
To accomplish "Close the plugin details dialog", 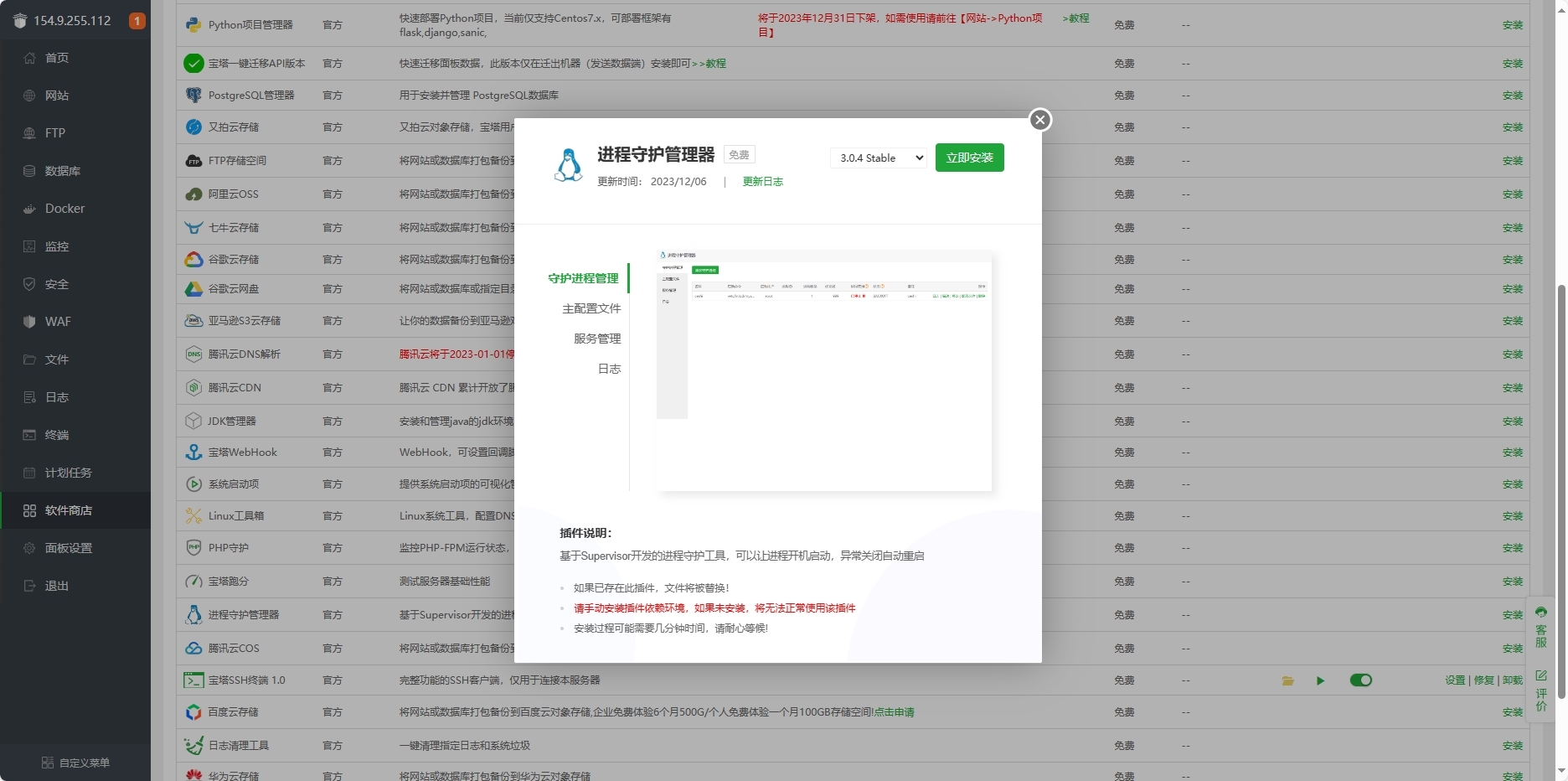I will tap(1039, 120).
